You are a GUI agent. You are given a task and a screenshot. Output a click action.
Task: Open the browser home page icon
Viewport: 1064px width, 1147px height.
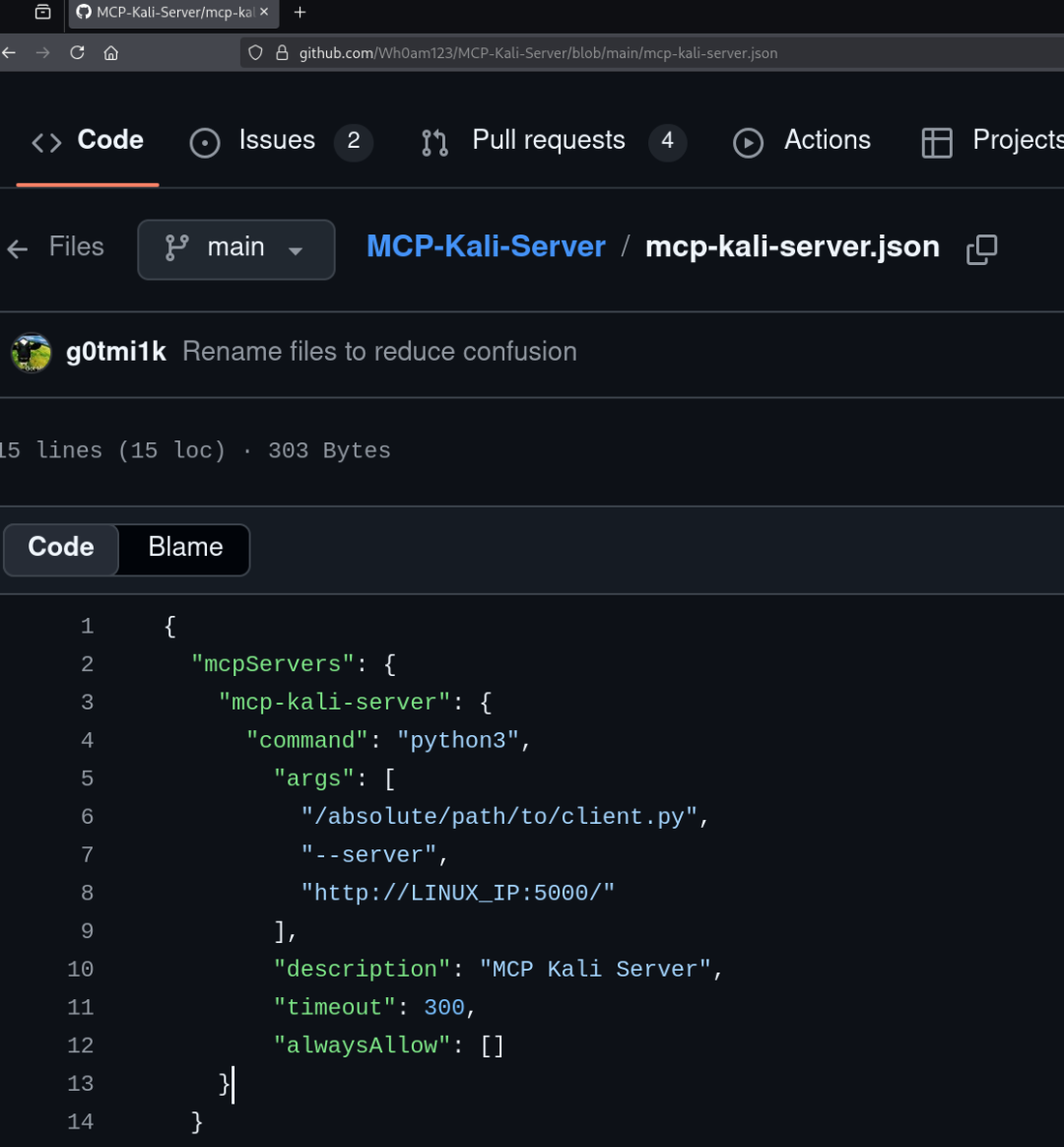[111, 52]
